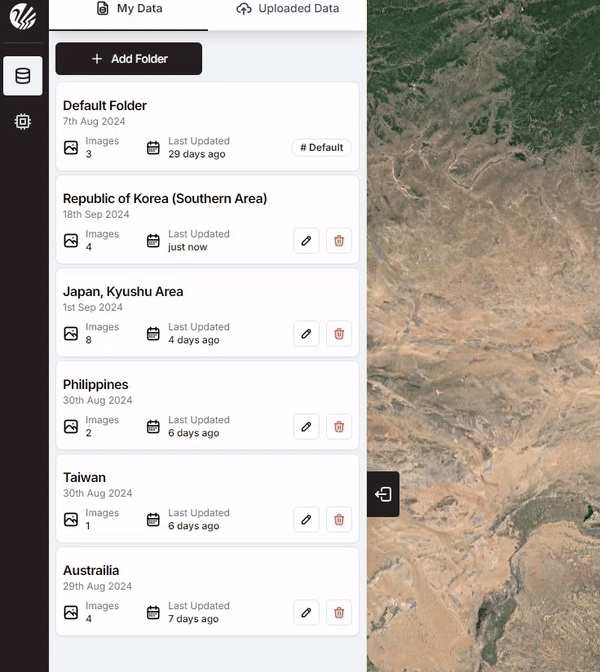Open the Japan, Kyushu Area title
600x672 pixels.
click(x=123, y=291)
